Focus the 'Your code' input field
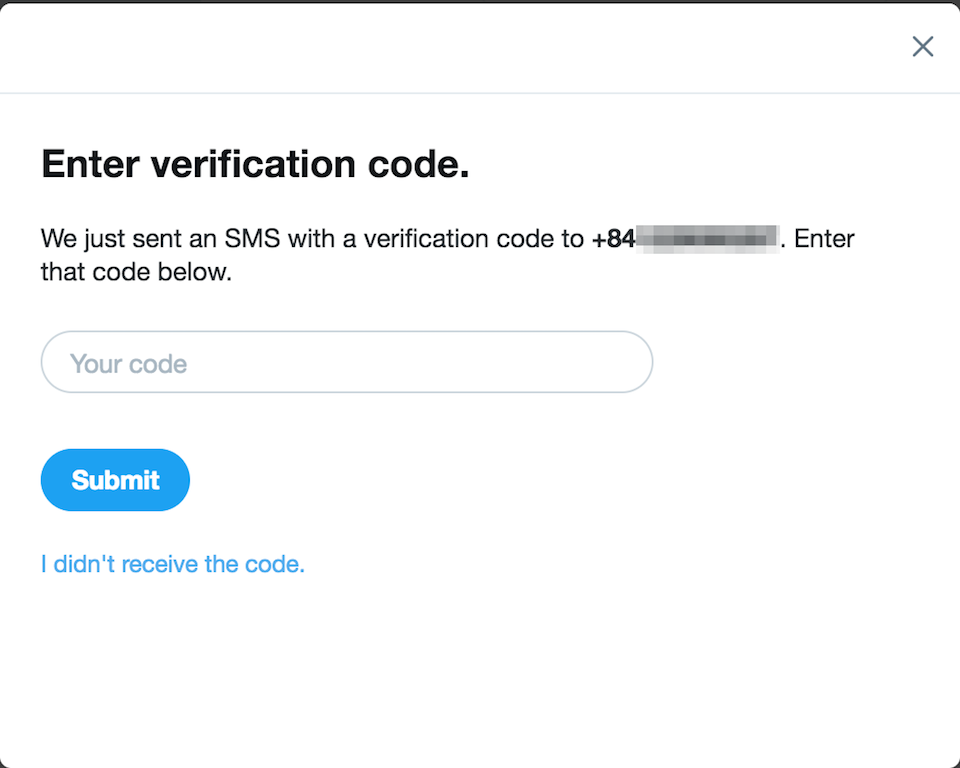Viewport: 960px width, 768px height. (347, 362)
